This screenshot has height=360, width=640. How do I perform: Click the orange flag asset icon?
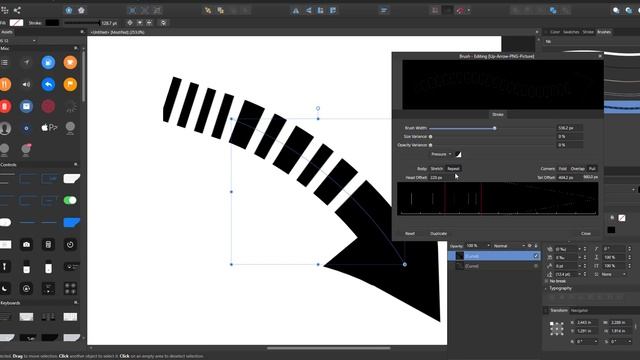(x=70, y=84)
